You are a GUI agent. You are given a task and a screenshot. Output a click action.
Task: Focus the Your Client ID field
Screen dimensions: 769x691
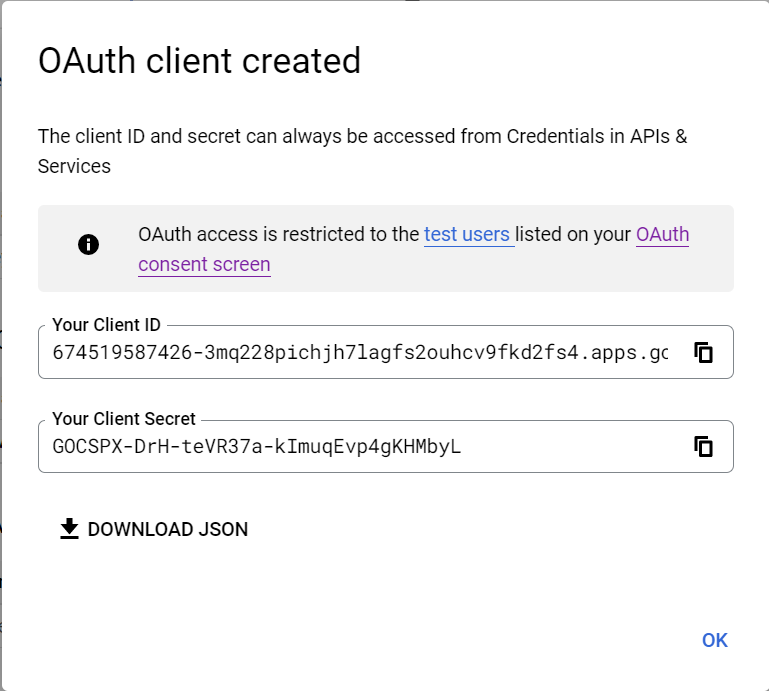tap(360, 352)
